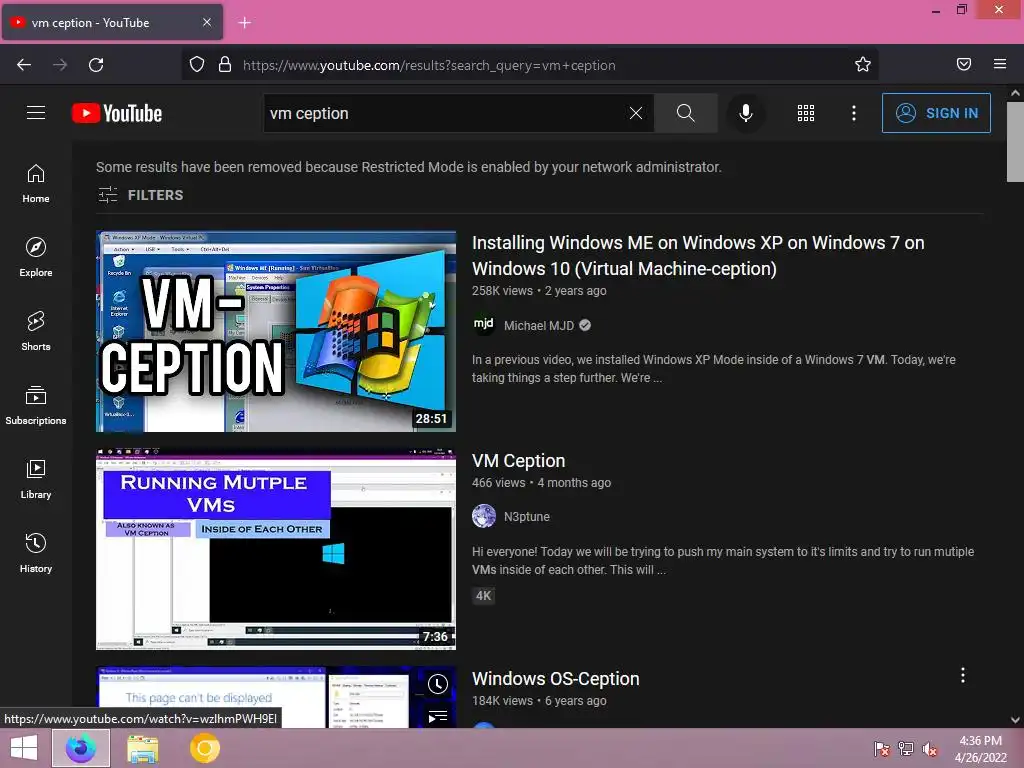The width and height of the screenshot is (1024, 768).
Task: Clear the search box with the X
Action: click(x=635, y=113)
